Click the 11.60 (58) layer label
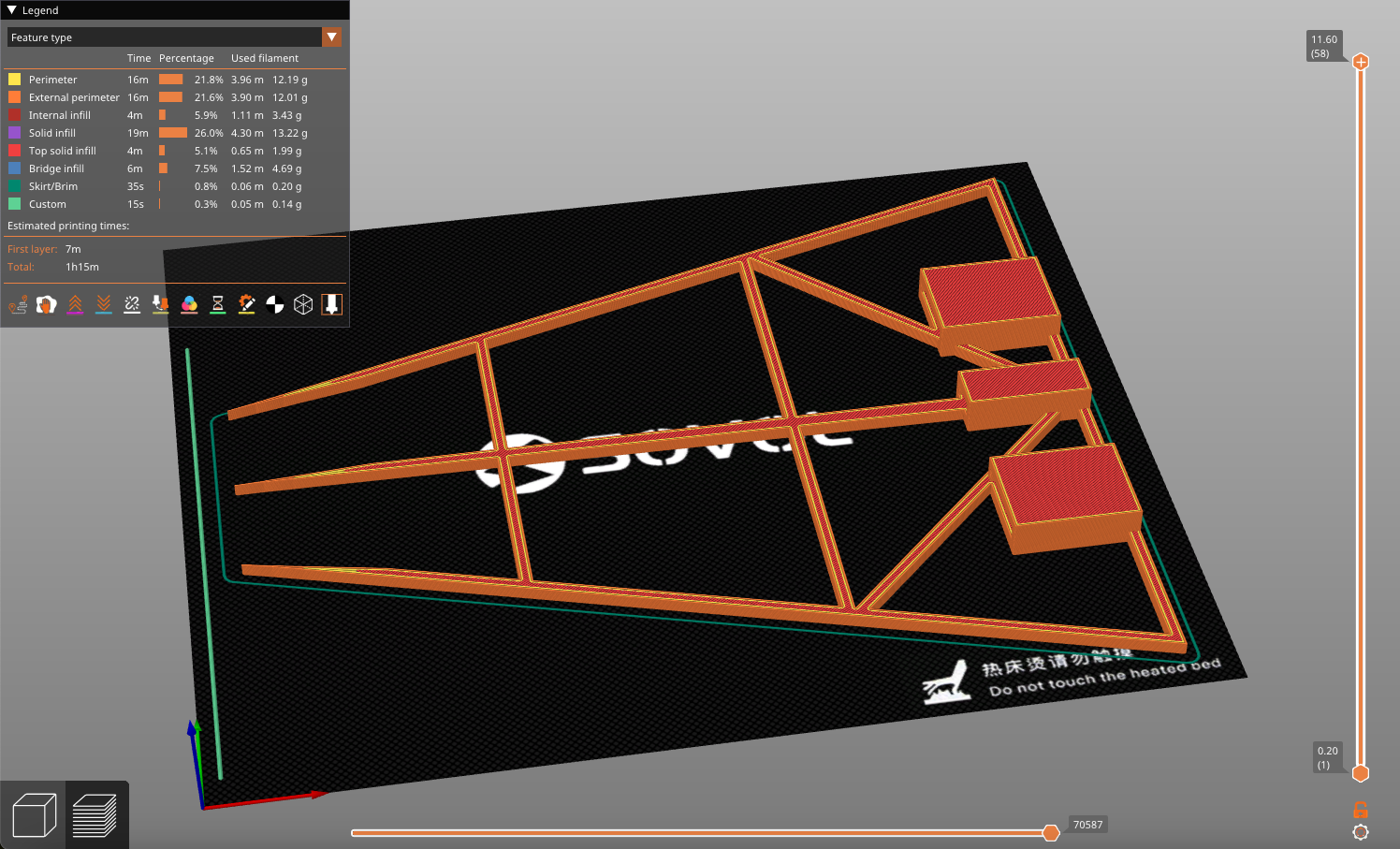Screen dimensions: 1400x849 click(1324, 46)
